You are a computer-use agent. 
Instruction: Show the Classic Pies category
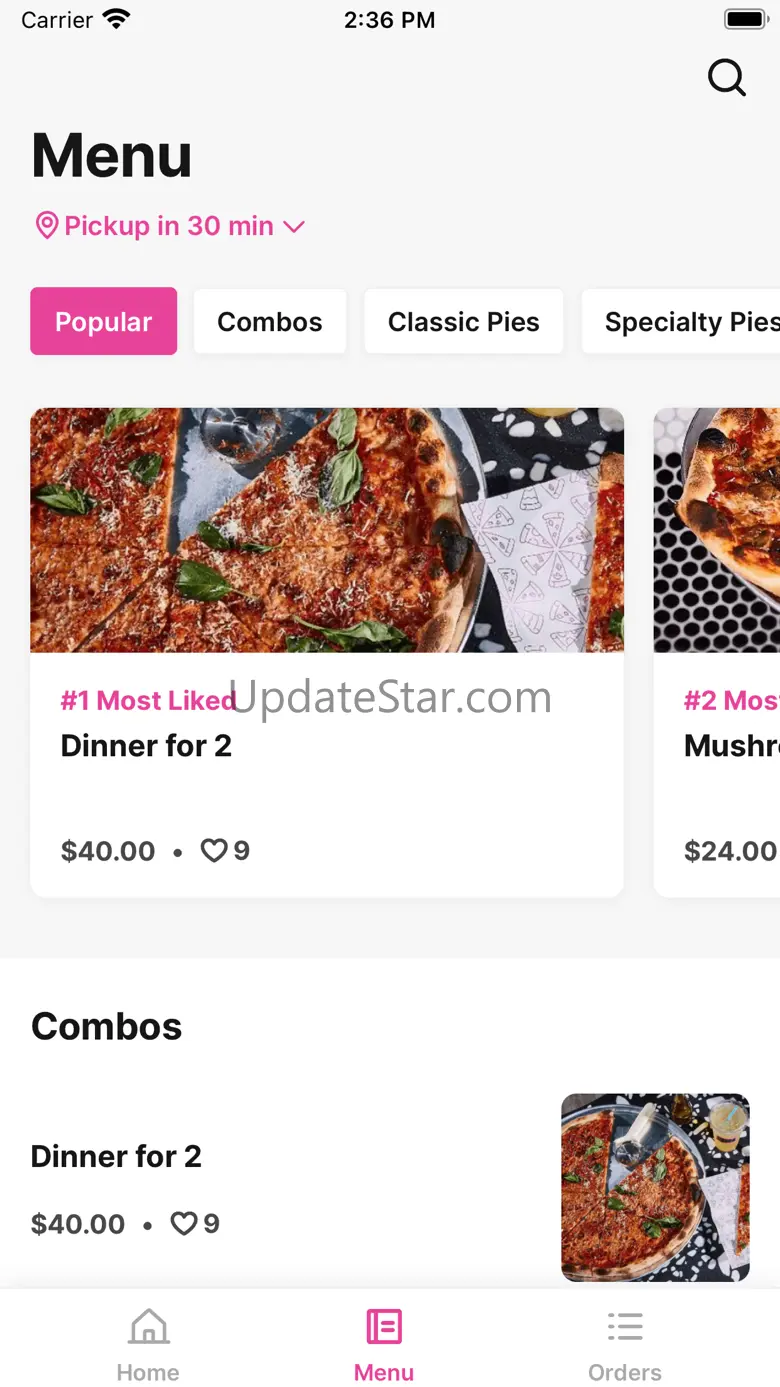pos(463,322)
